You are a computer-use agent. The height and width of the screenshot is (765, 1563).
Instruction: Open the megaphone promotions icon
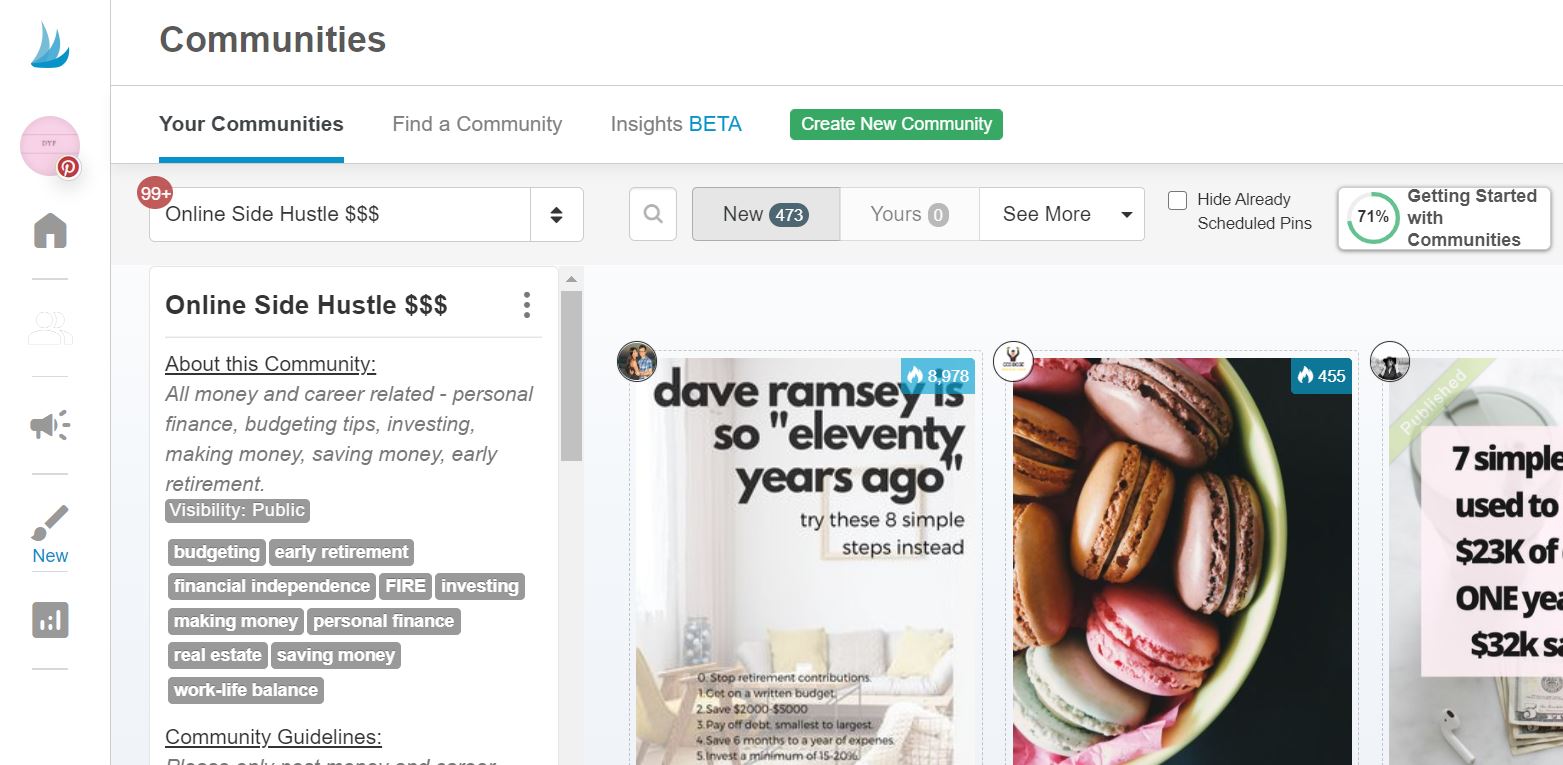[x=50, y=425]
